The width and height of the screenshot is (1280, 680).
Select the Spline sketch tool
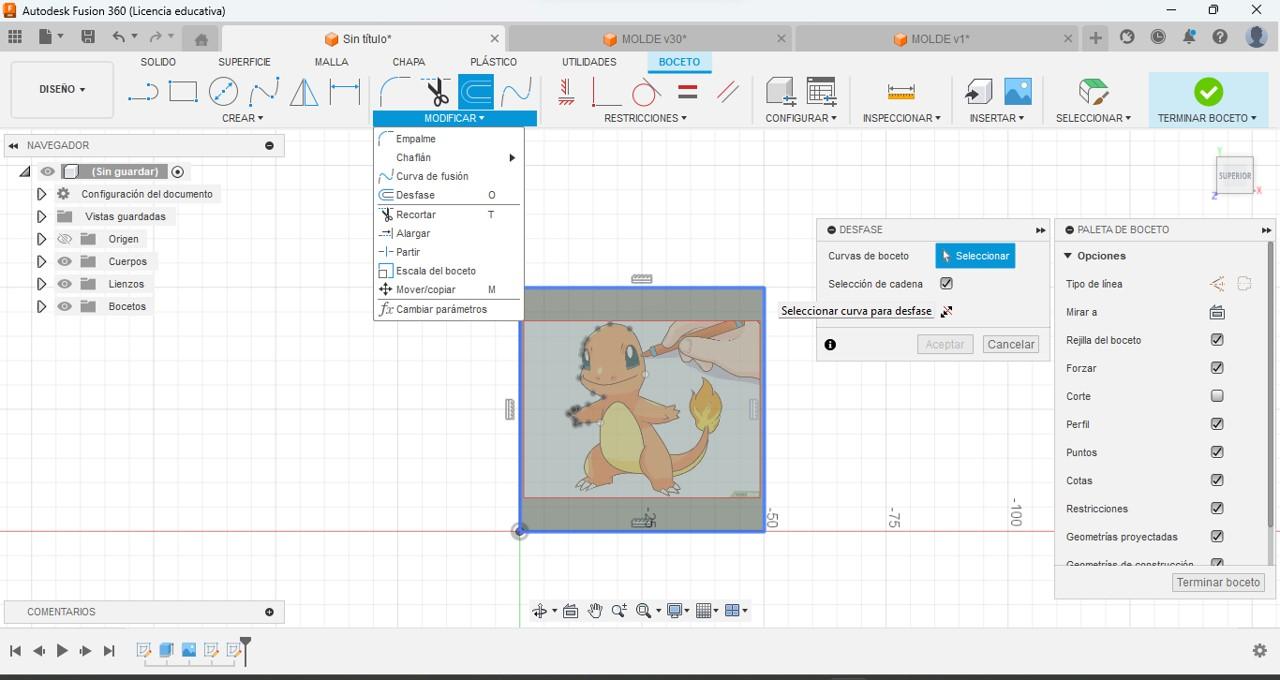pos(264,92)
